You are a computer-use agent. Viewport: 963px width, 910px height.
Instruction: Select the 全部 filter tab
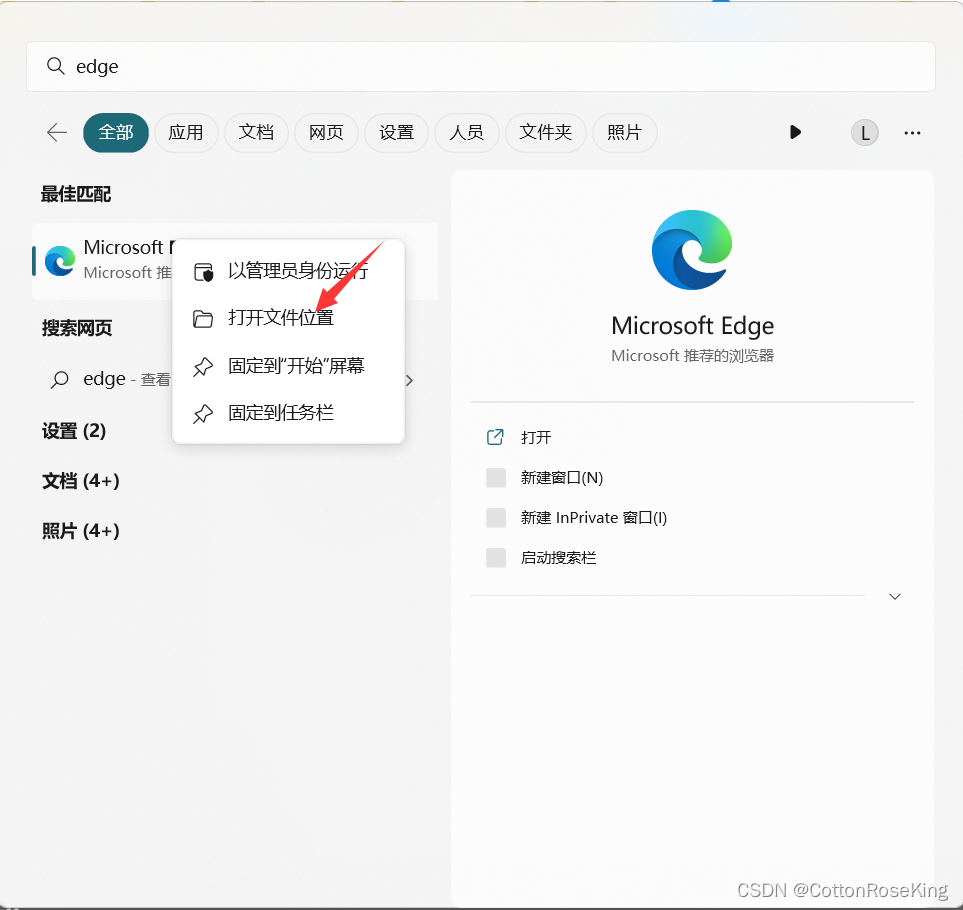pyautogui.click(x=115, y=133)
